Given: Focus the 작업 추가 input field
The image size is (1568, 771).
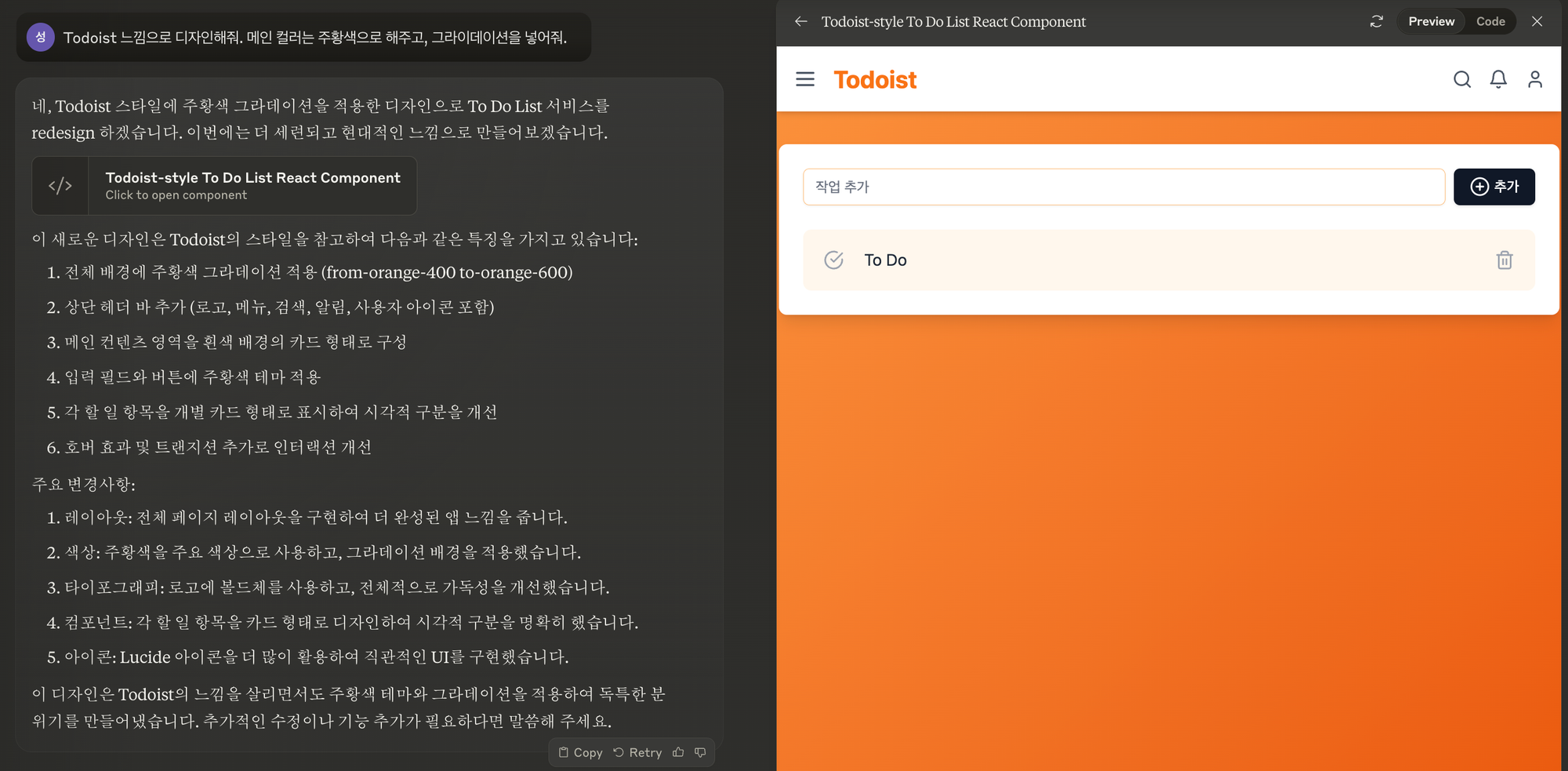Looking at the screenshot, I should (1123, 187).
